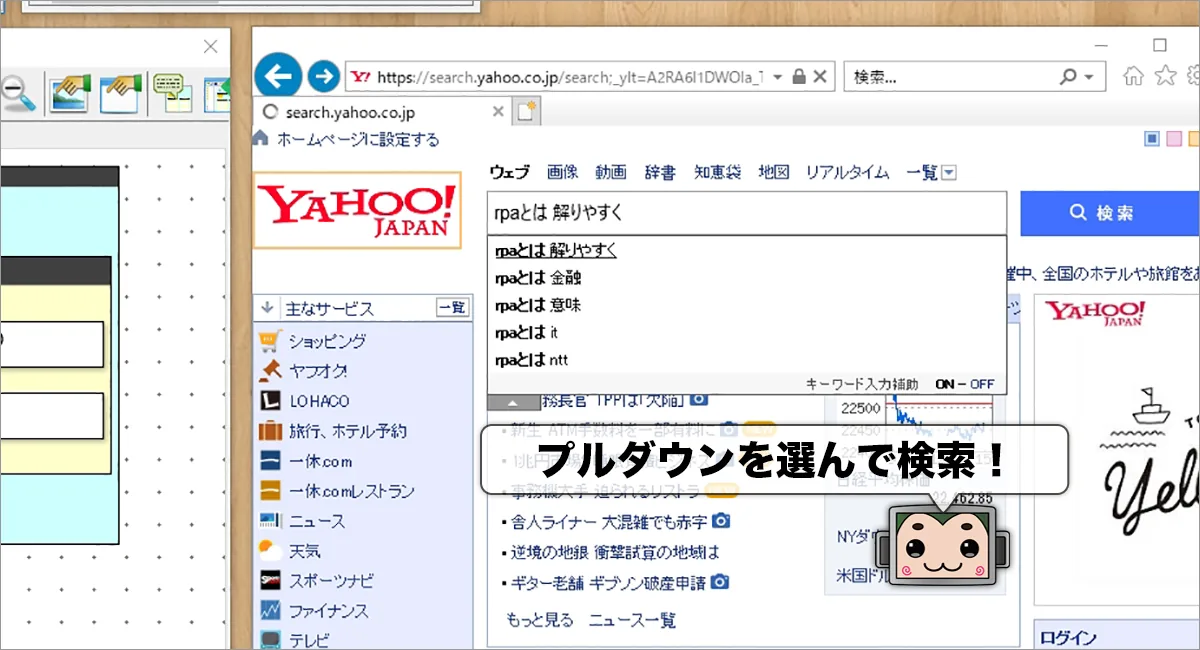This screenshot has height=650, width=1200.
Task: Click the zoom-out magnifier in the left window
Action: pyautogui.click(x=17, y=94)
